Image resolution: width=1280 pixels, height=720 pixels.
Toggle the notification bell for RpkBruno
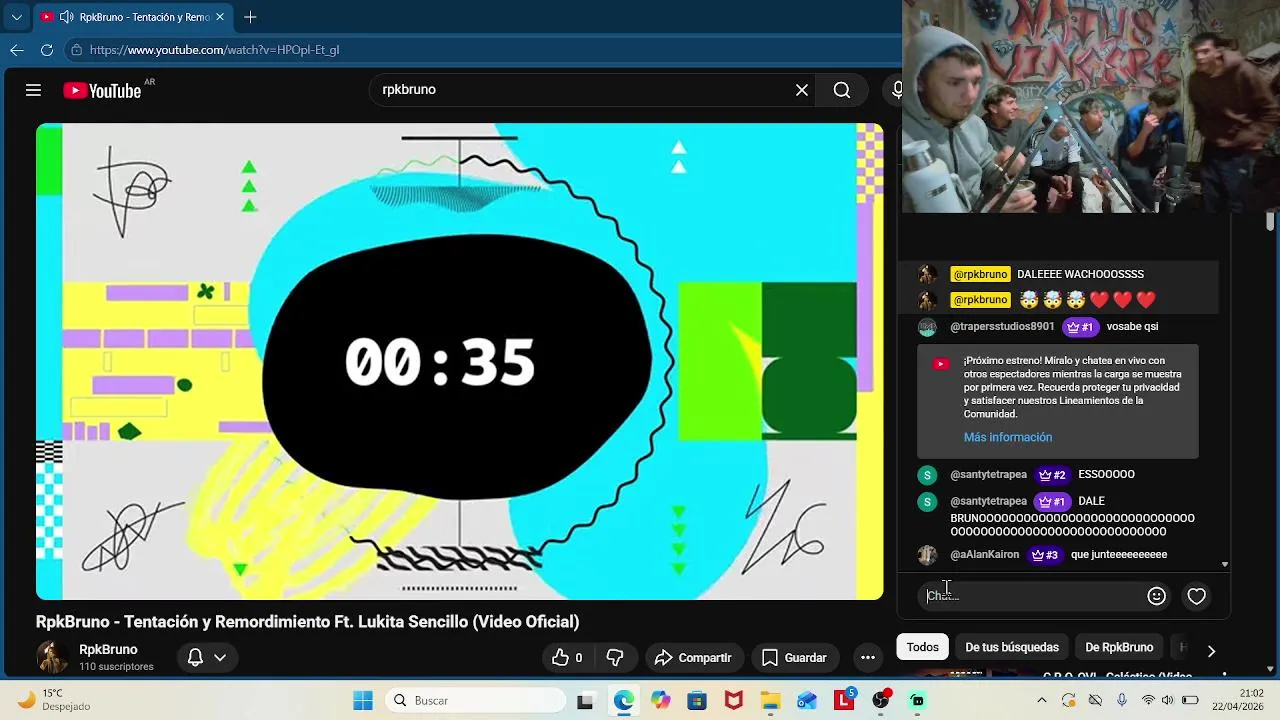[x=195, y=657]
